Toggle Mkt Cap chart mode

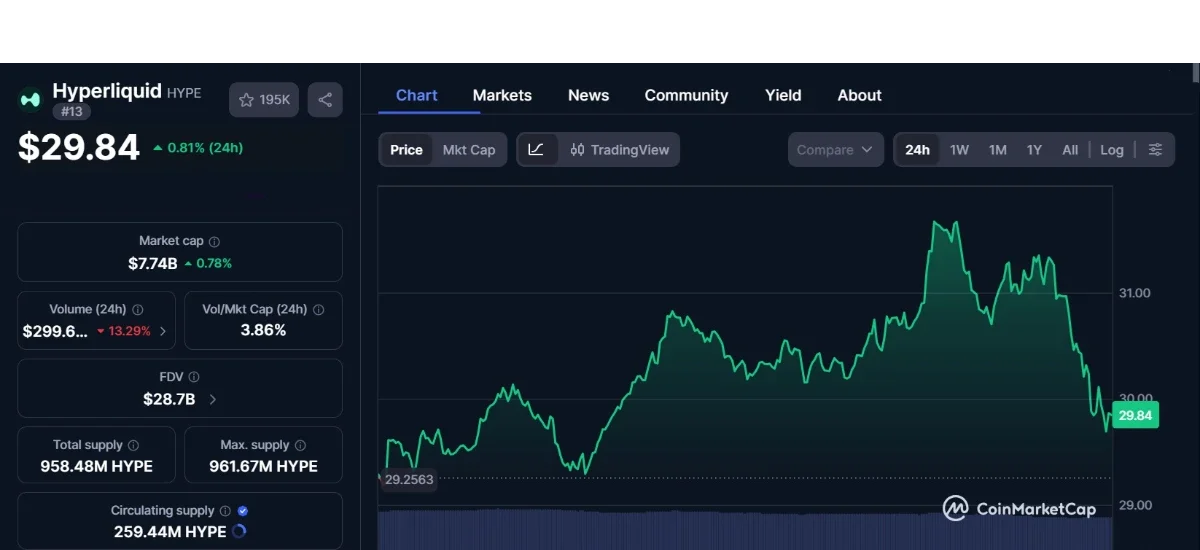click(x=469, y=150)
